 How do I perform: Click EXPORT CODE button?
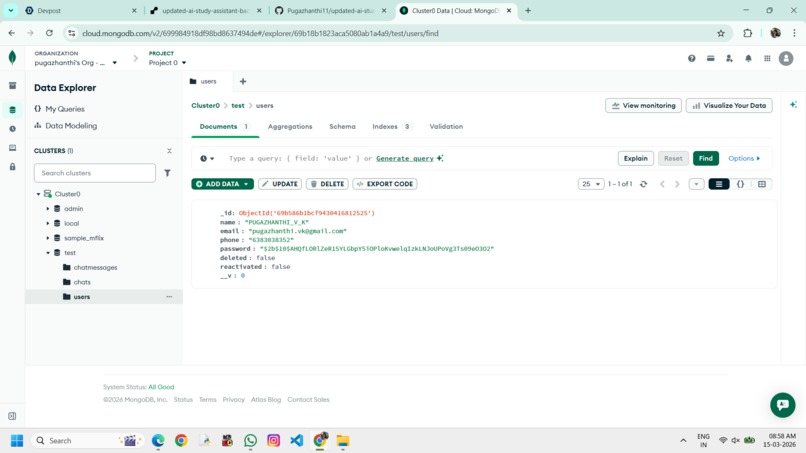click(x=385, y=184)
